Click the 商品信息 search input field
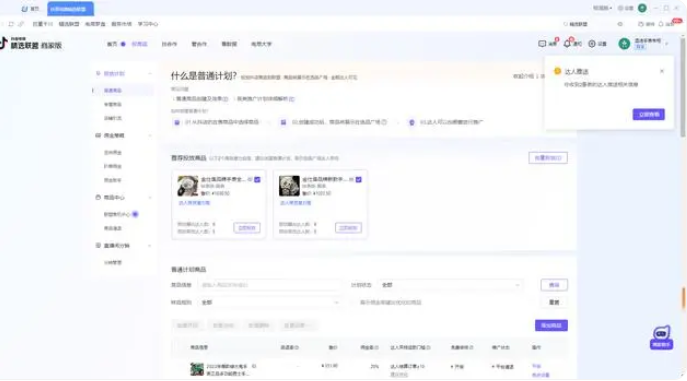This screenshot has width=687, height=381. (269, 285)
